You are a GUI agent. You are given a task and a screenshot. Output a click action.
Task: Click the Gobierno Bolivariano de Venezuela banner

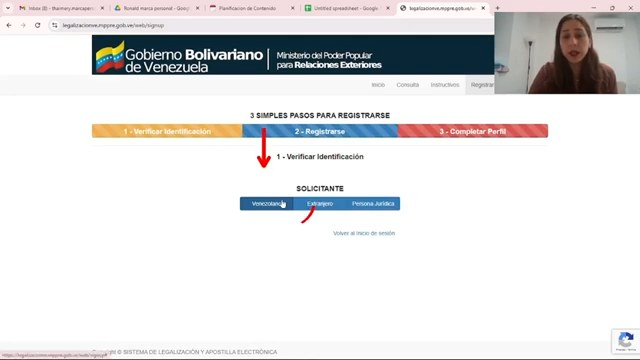click(x=293, y=55)
